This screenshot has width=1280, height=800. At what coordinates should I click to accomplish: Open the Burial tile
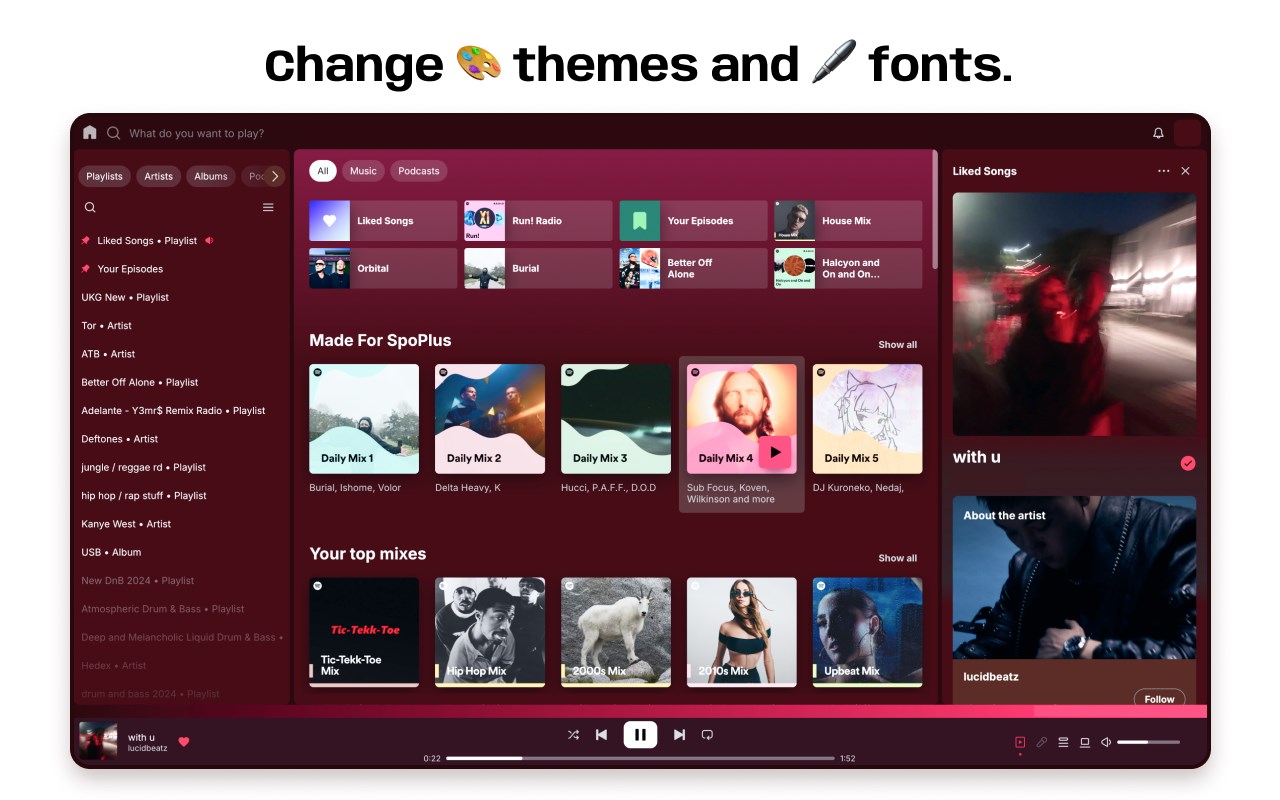pyautogui.click(x=538, y=268)
